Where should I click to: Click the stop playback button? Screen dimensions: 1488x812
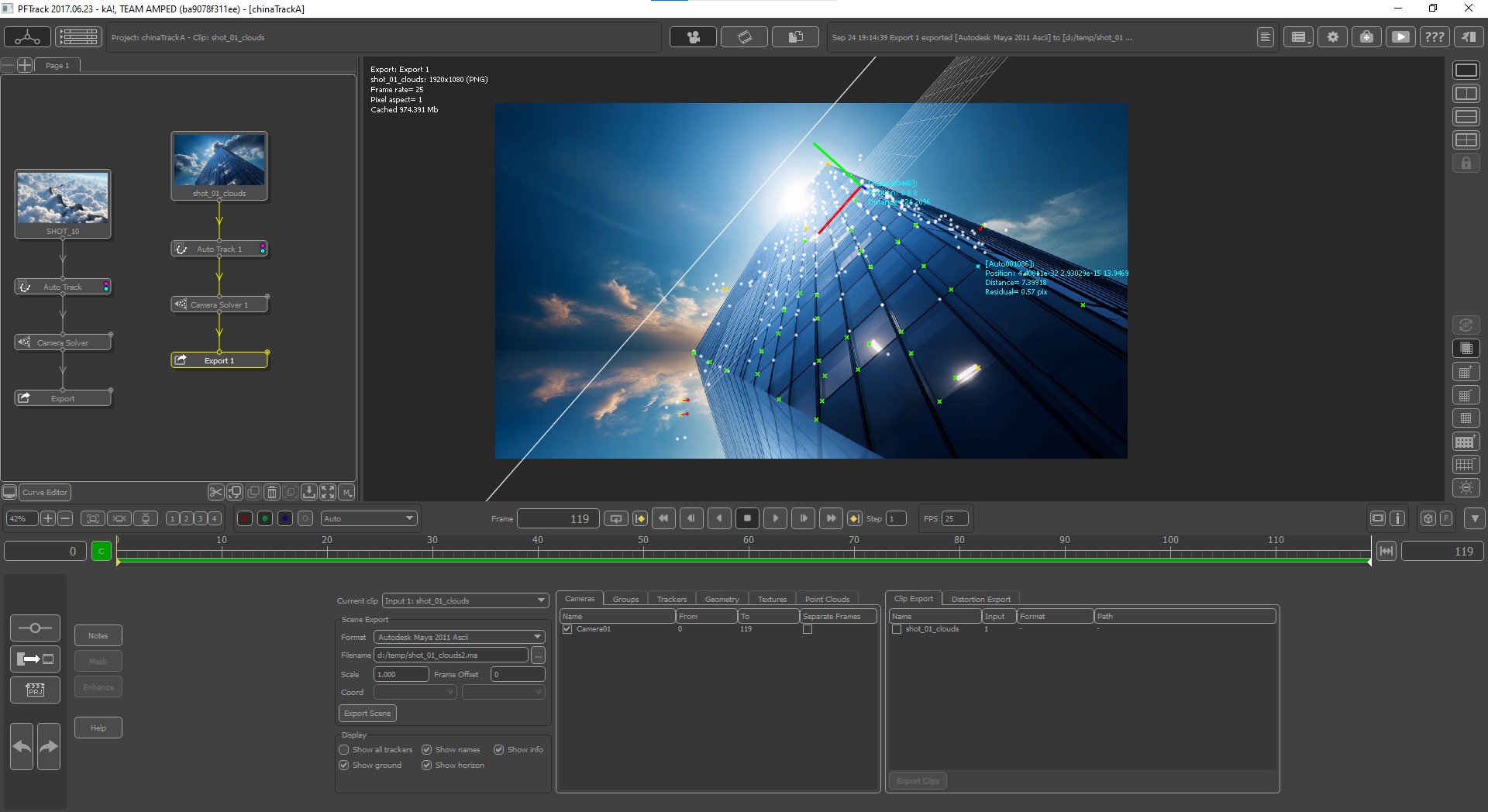747,518
